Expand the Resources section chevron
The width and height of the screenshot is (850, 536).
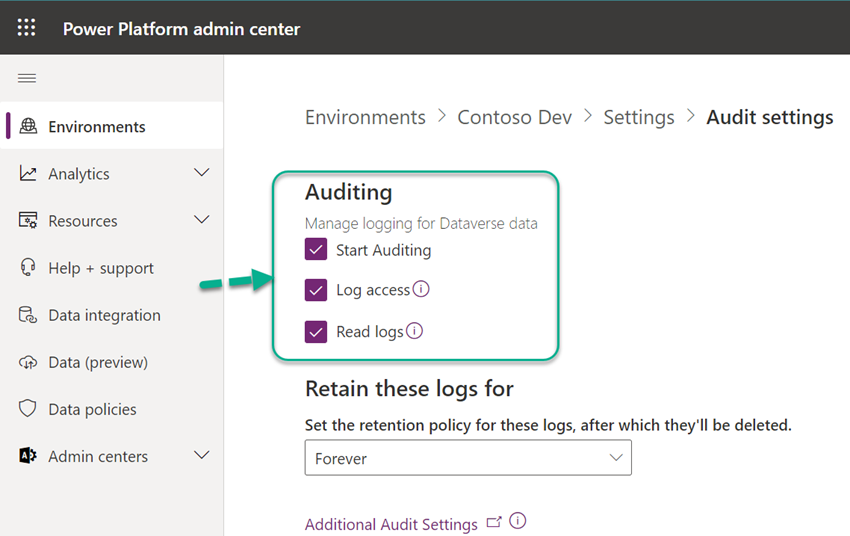202,220
